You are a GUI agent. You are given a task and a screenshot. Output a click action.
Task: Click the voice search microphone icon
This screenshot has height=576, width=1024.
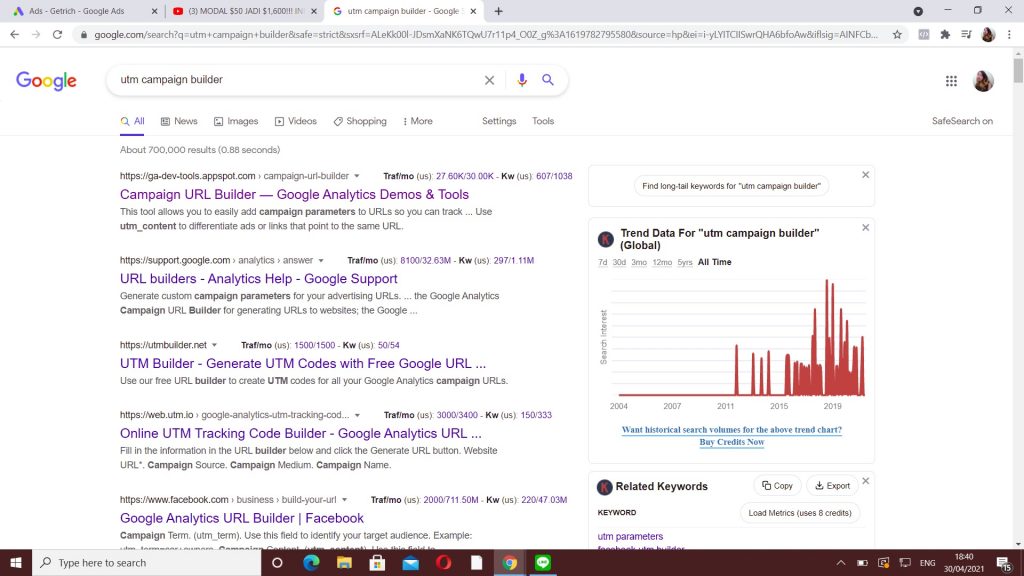click(521, 80)
